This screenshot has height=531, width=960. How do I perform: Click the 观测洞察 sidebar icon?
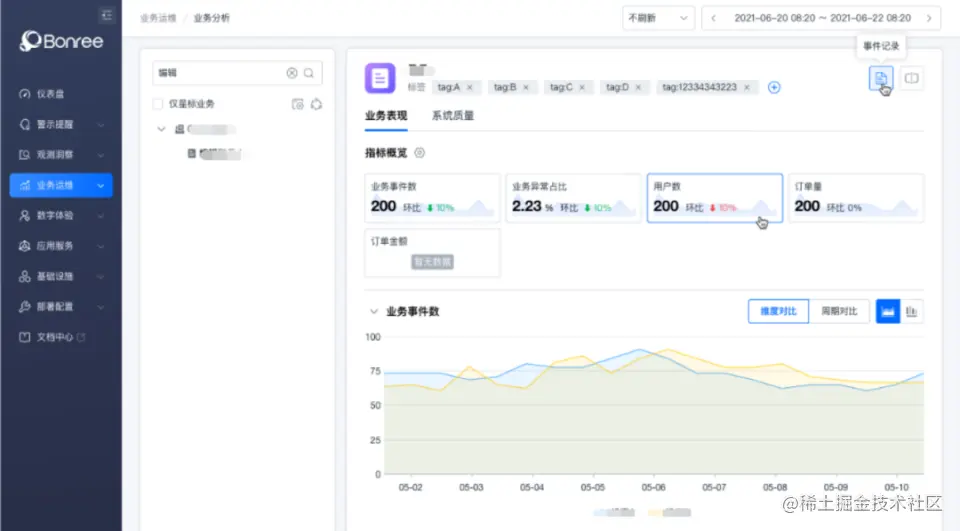[x=24, y=154]
